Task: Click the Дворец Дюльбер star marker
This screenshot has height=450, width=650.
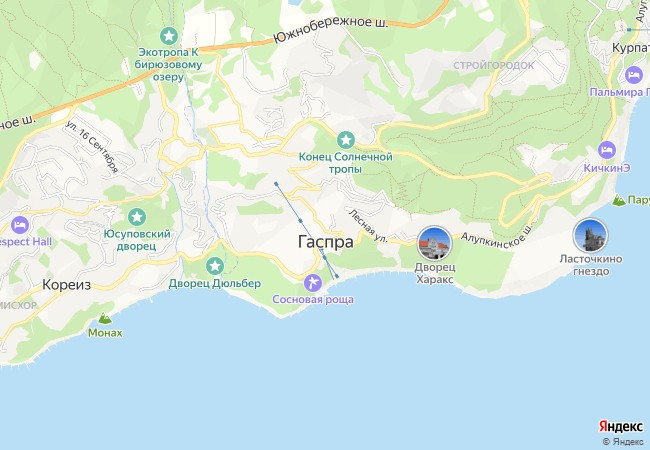Action: coord(215,266)
